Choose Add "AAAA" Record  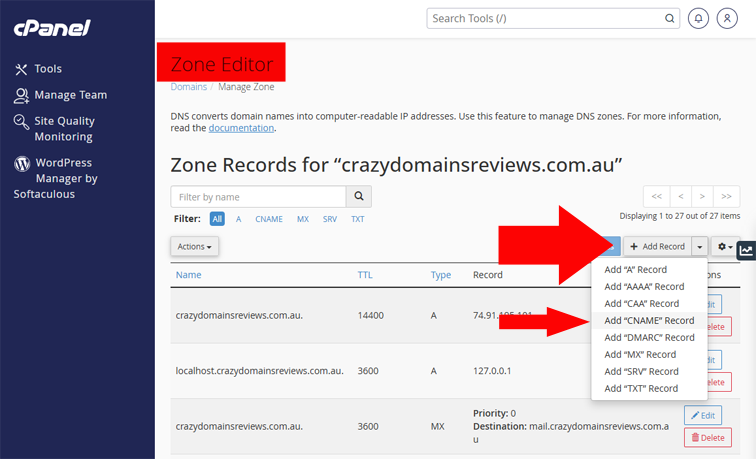tap(649, 286)
